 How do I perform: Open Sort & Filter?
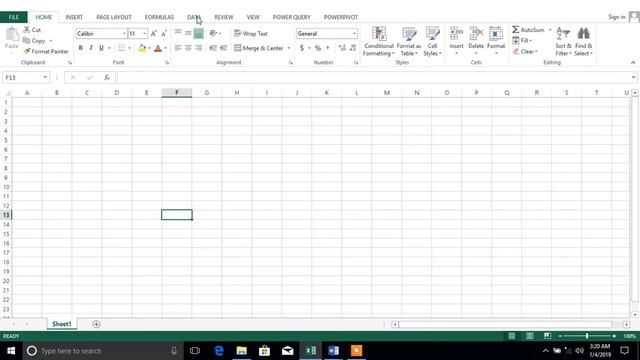click(x=563, y=41)
